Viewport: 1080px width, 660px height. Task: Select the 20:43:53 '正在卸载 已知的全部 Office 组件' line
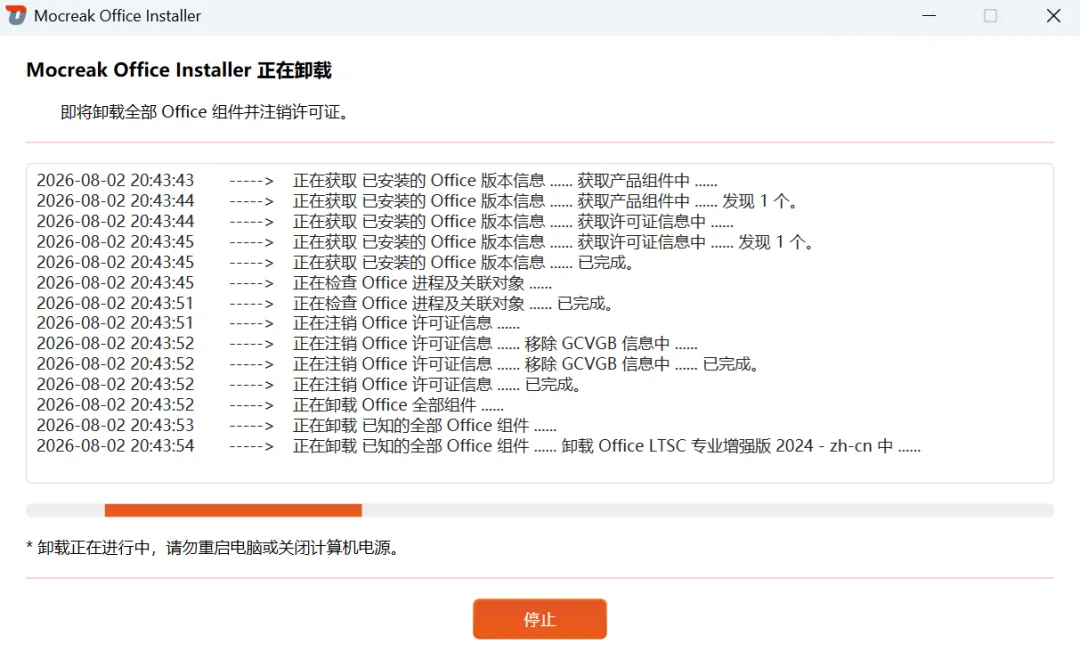pyautogui.click(x=297, y=426)
